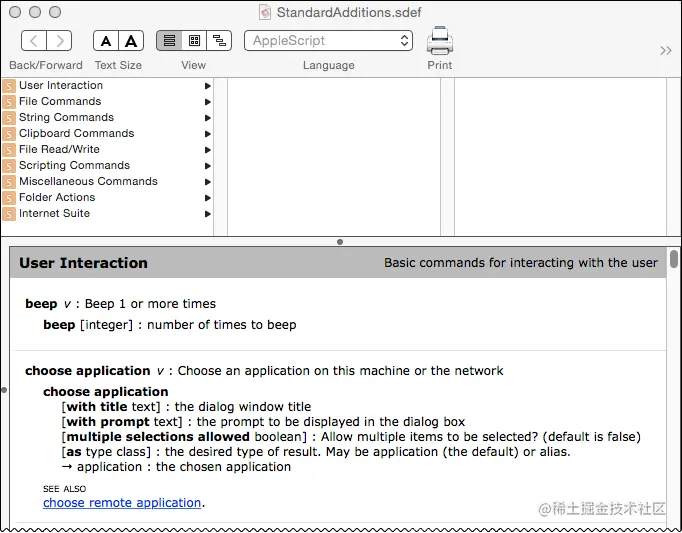
Task: Click the User Interaction heading in definition pane
Action: 83,263
